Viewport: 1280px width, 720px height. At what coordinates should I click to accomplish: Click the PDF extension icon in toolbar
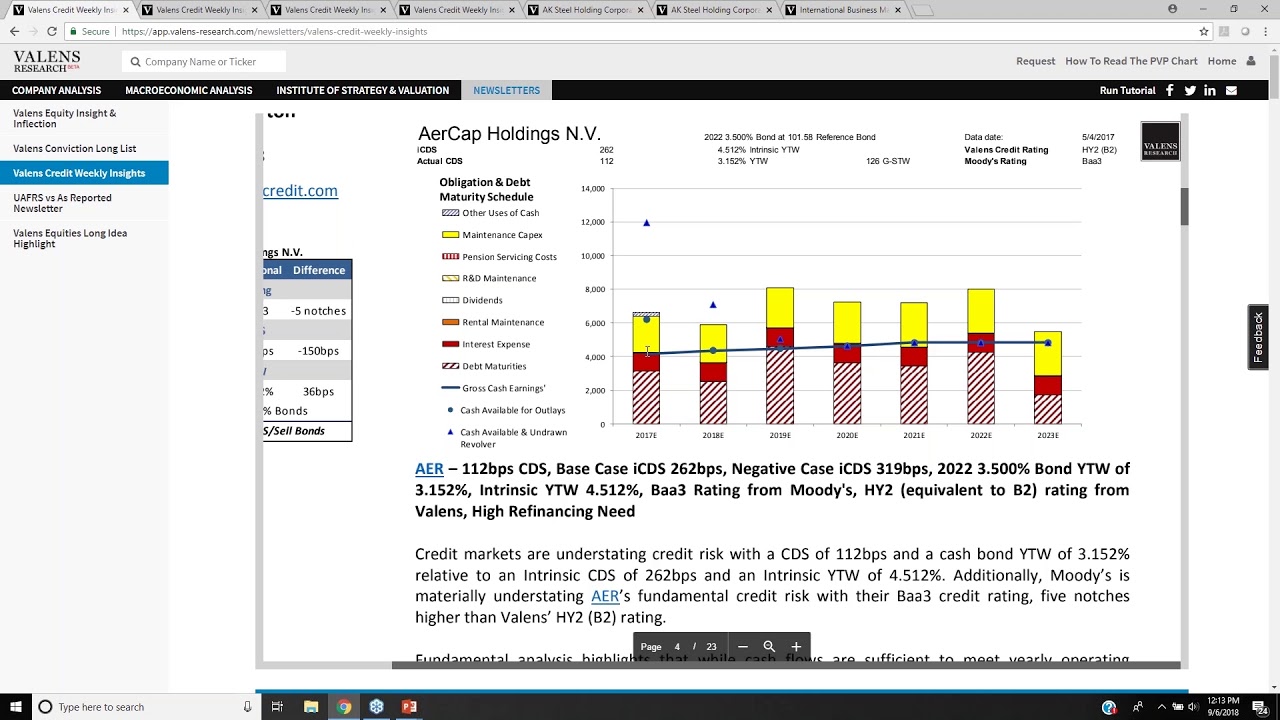pyautogui.click(x=1224, y=31)
